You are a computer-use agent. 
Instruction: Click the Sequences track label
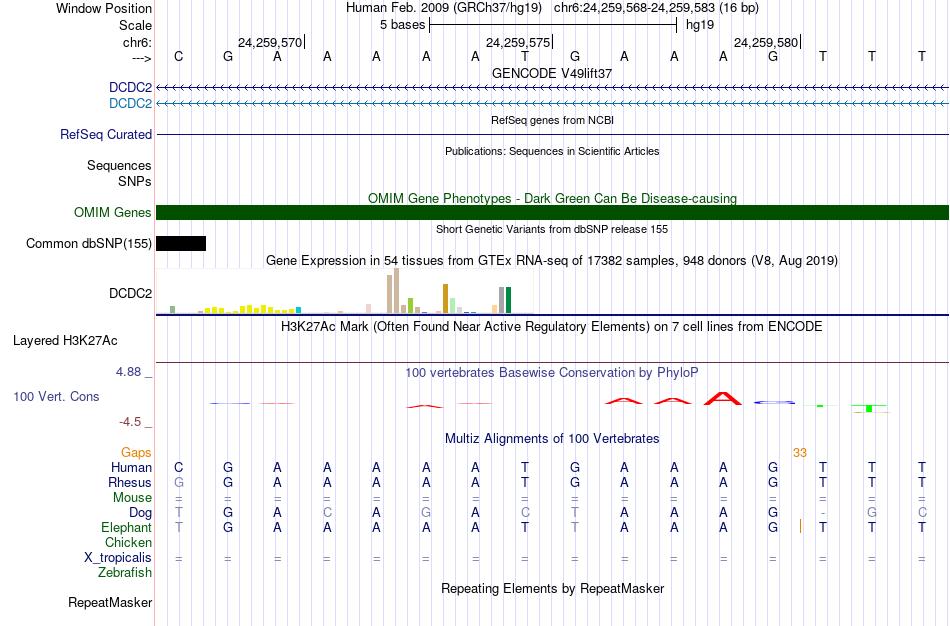coord(119,165)
